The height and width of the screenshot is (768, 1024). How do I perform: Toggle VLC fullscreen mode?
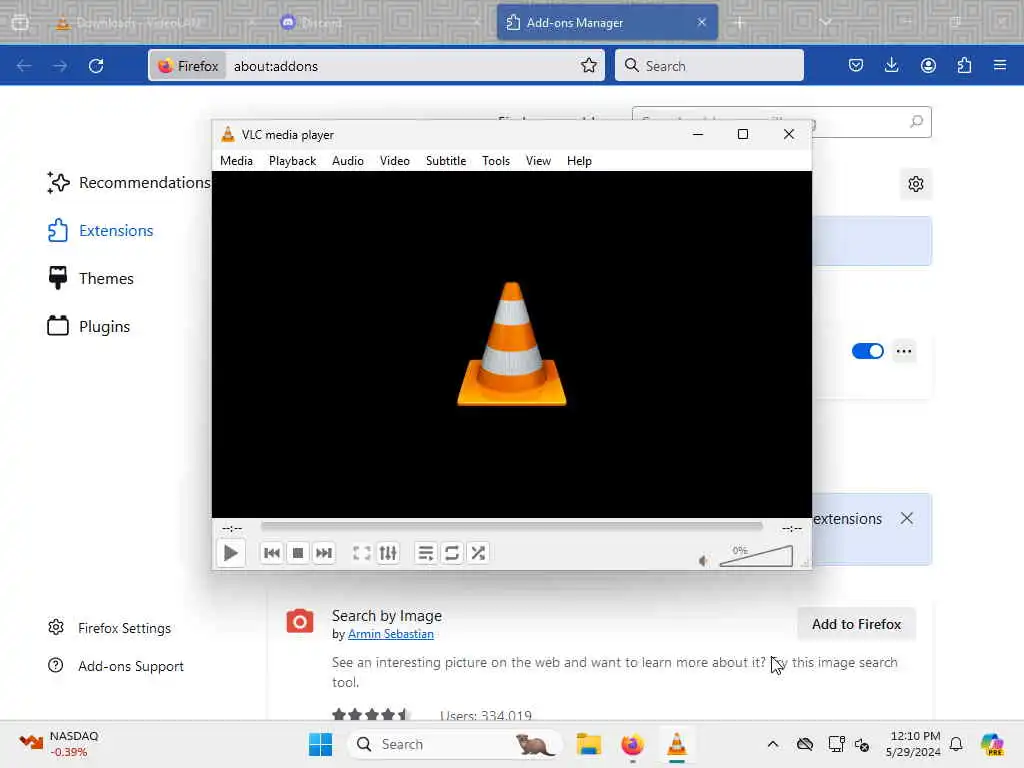coord(362,553)
